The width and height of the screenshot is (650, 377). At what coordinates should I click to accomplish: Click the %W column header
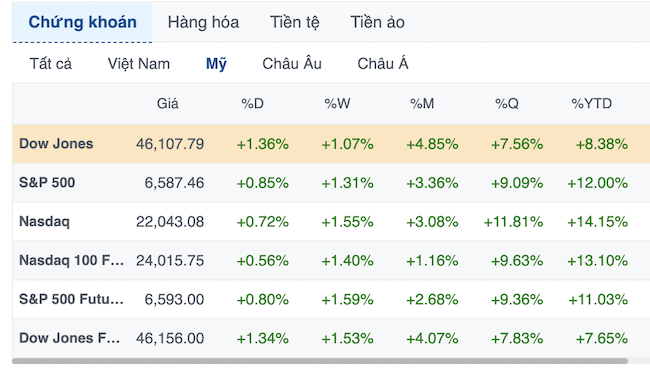(x=337, y=103)
